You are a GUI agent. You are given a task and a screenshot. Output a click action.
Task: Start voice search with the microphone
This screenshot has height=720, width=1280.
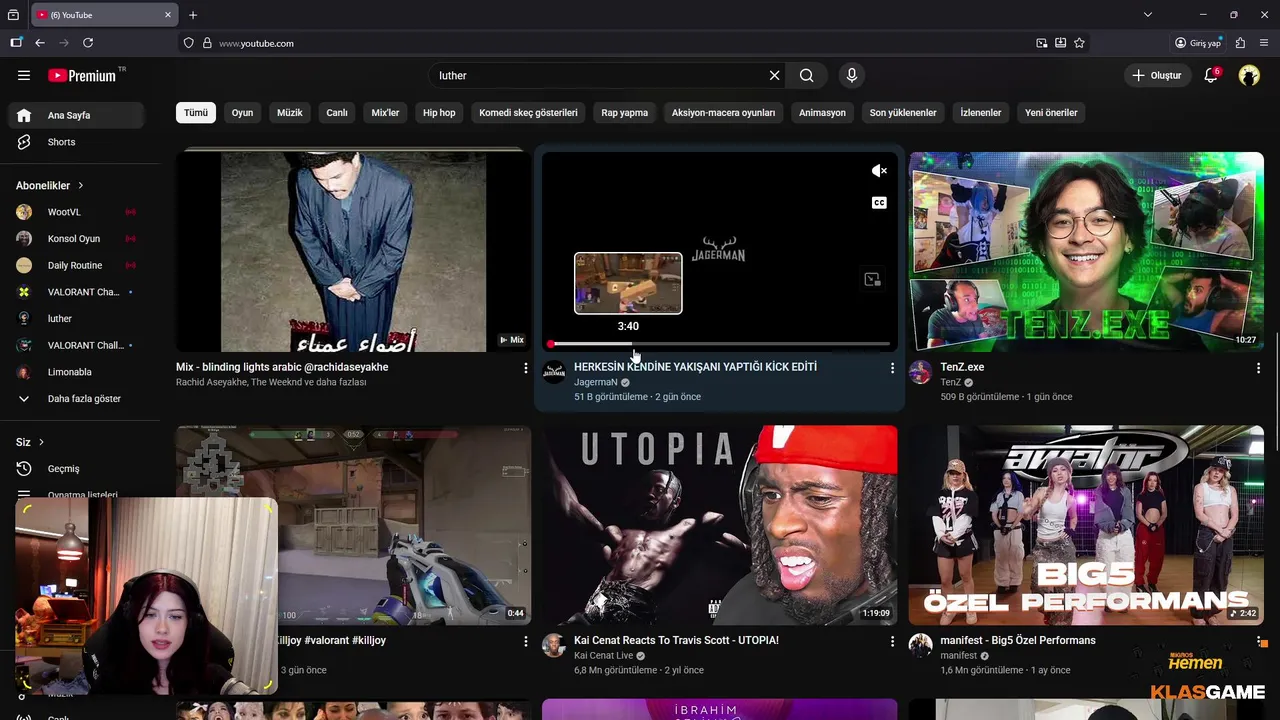click(x=852, y=75)
